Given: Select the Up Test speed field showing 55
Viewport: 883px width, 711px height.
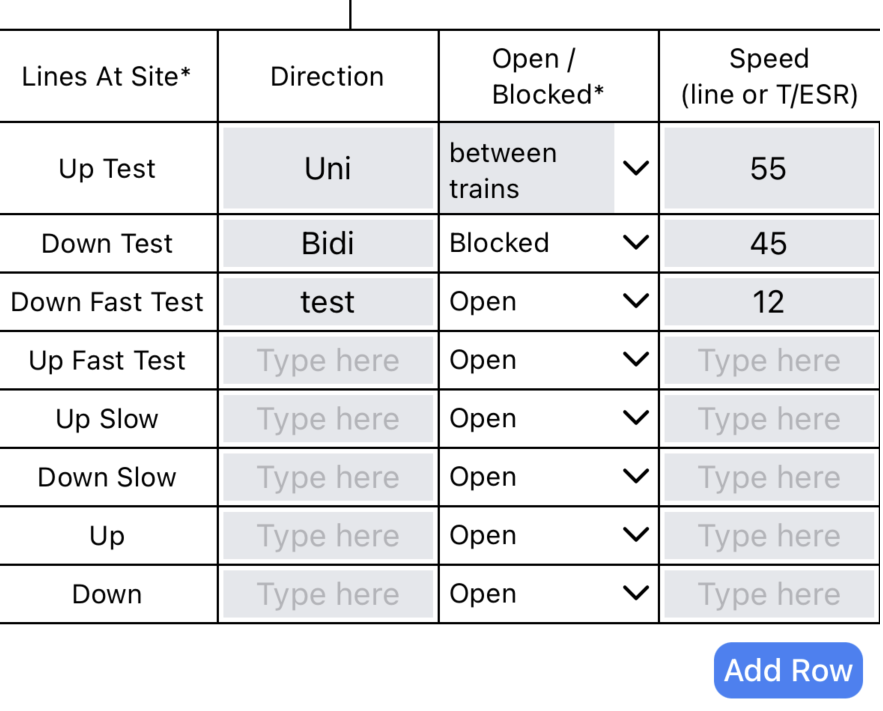Looking at the screenshot, I should 768,168.
